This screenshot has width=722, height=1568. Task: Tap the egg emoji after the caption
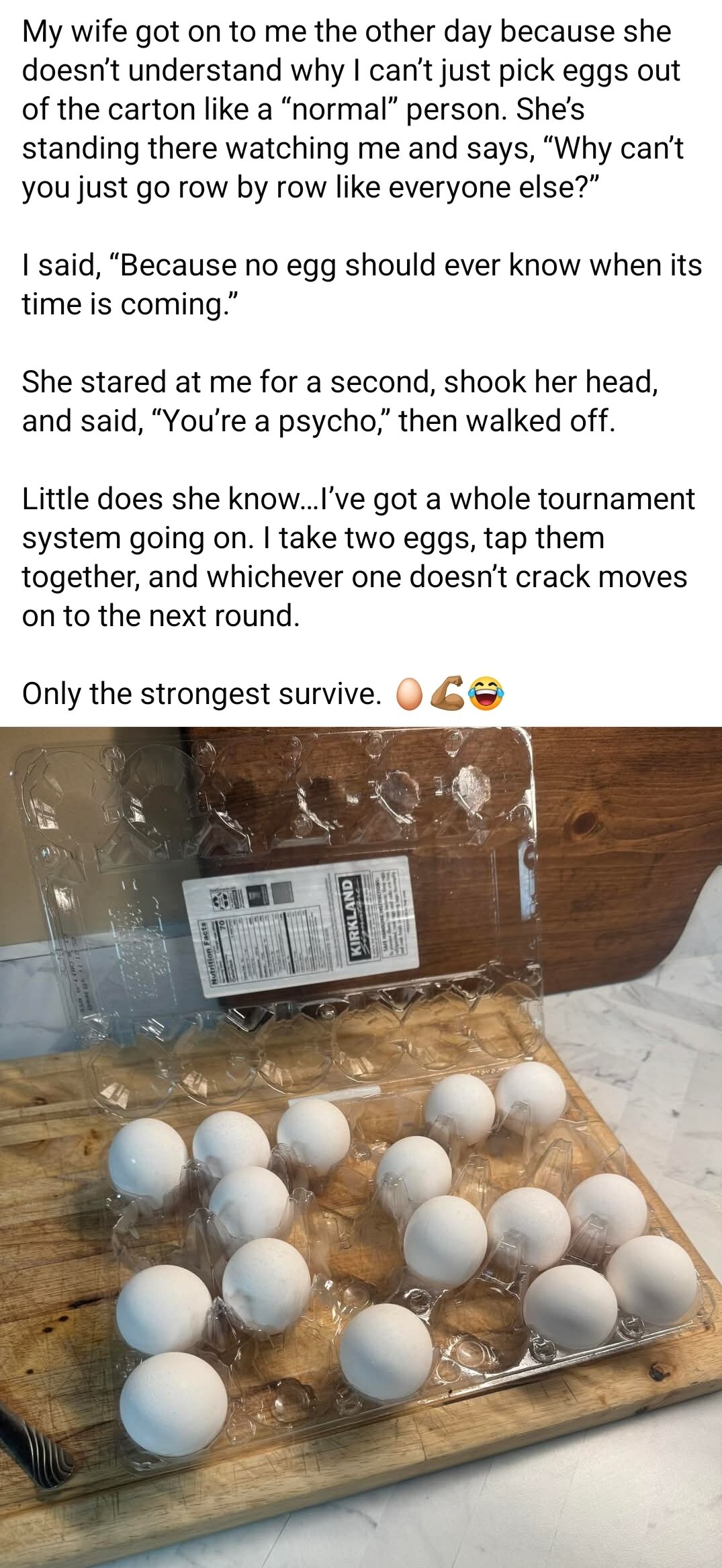click(409, 695)
